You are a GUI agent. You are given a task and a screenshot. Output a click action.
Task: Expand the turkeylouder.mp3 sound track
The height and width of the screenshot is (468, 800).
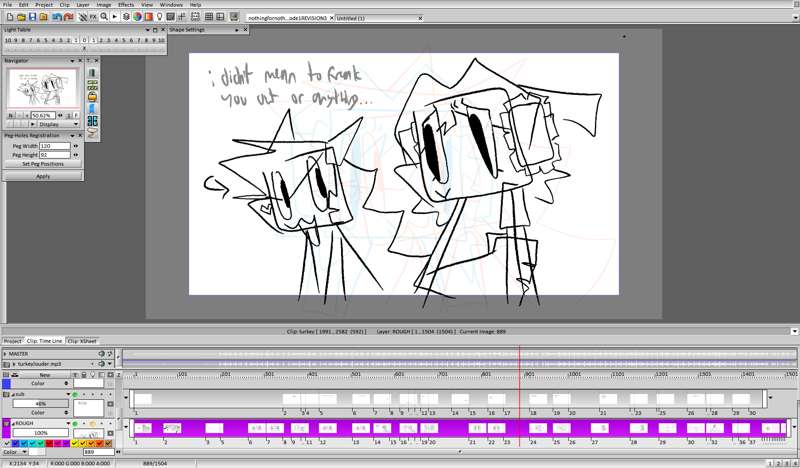click(14, 364)
